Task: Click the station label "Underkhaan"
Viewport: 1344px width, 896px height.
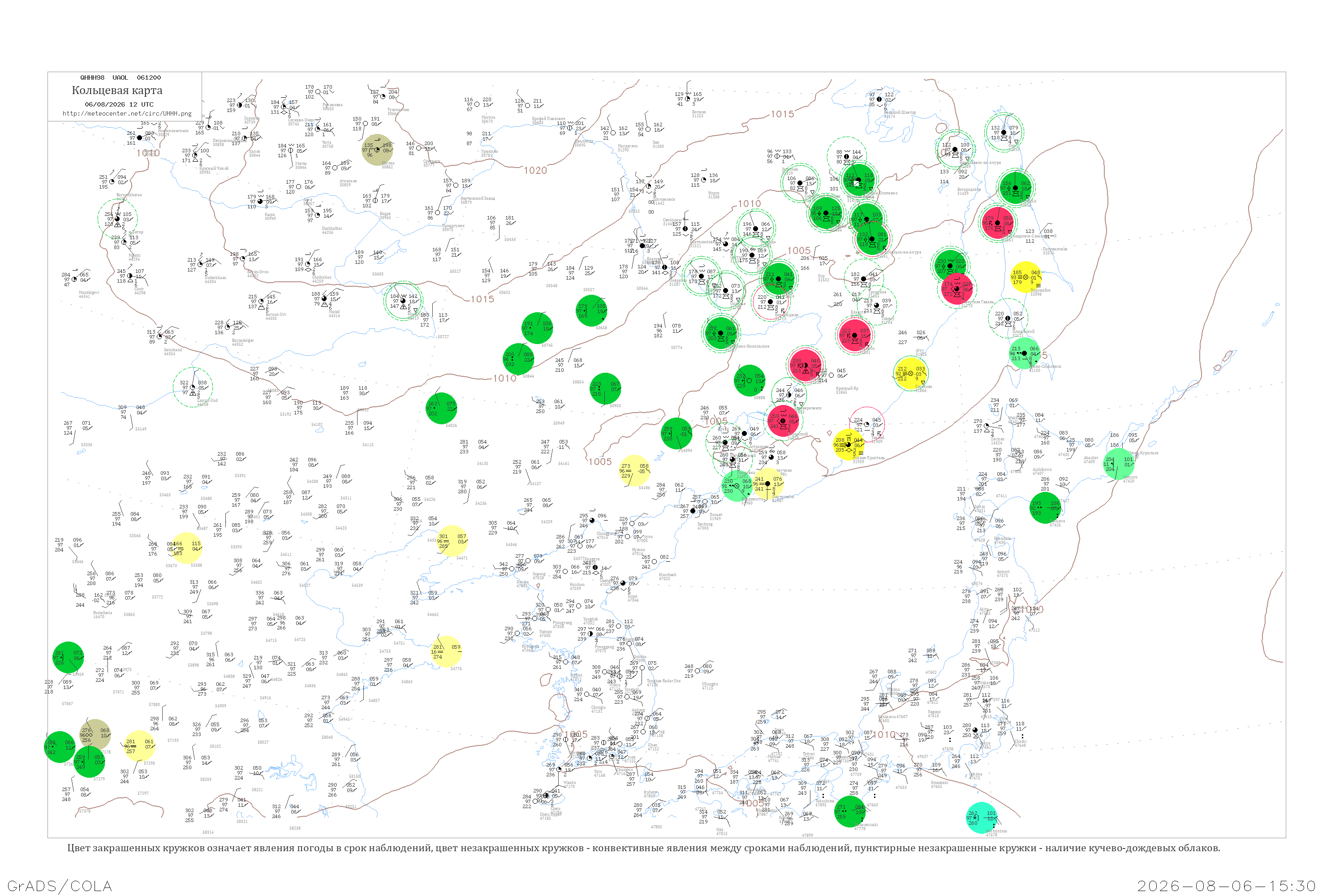Action: (x=215, y=279)
